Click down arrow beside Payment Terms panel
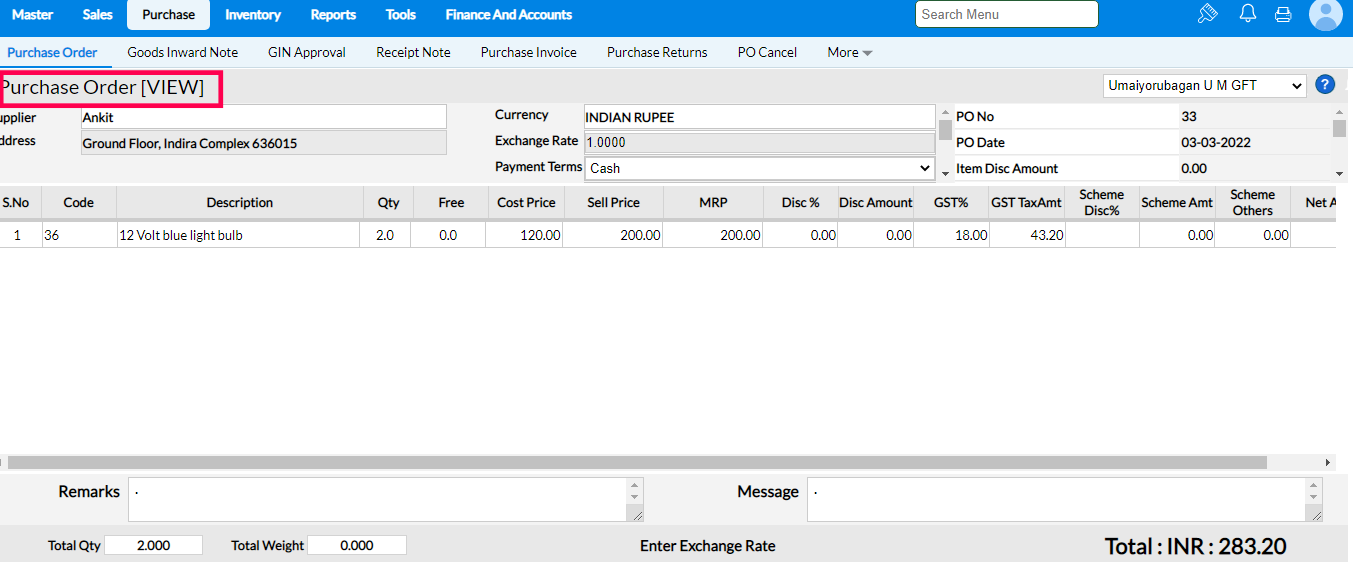This screenshot has width=1353, height=562. click(945, 173)
